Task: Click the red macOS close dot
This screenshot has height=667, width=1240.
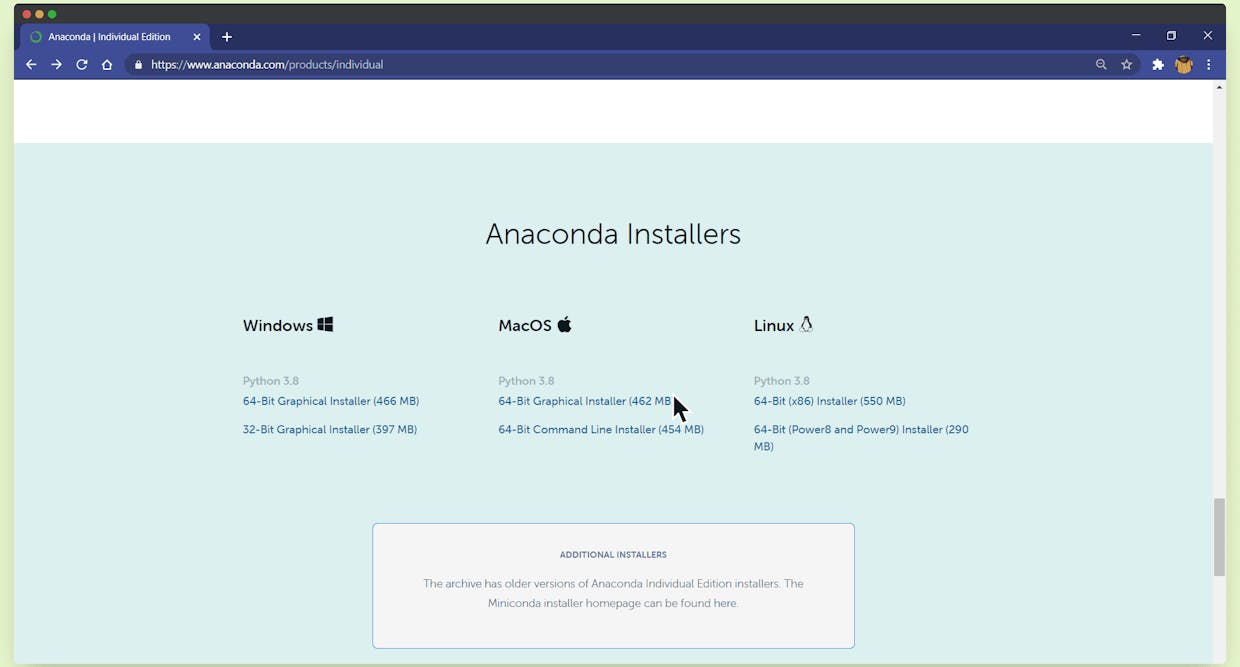Action: (x=26, y=14)
